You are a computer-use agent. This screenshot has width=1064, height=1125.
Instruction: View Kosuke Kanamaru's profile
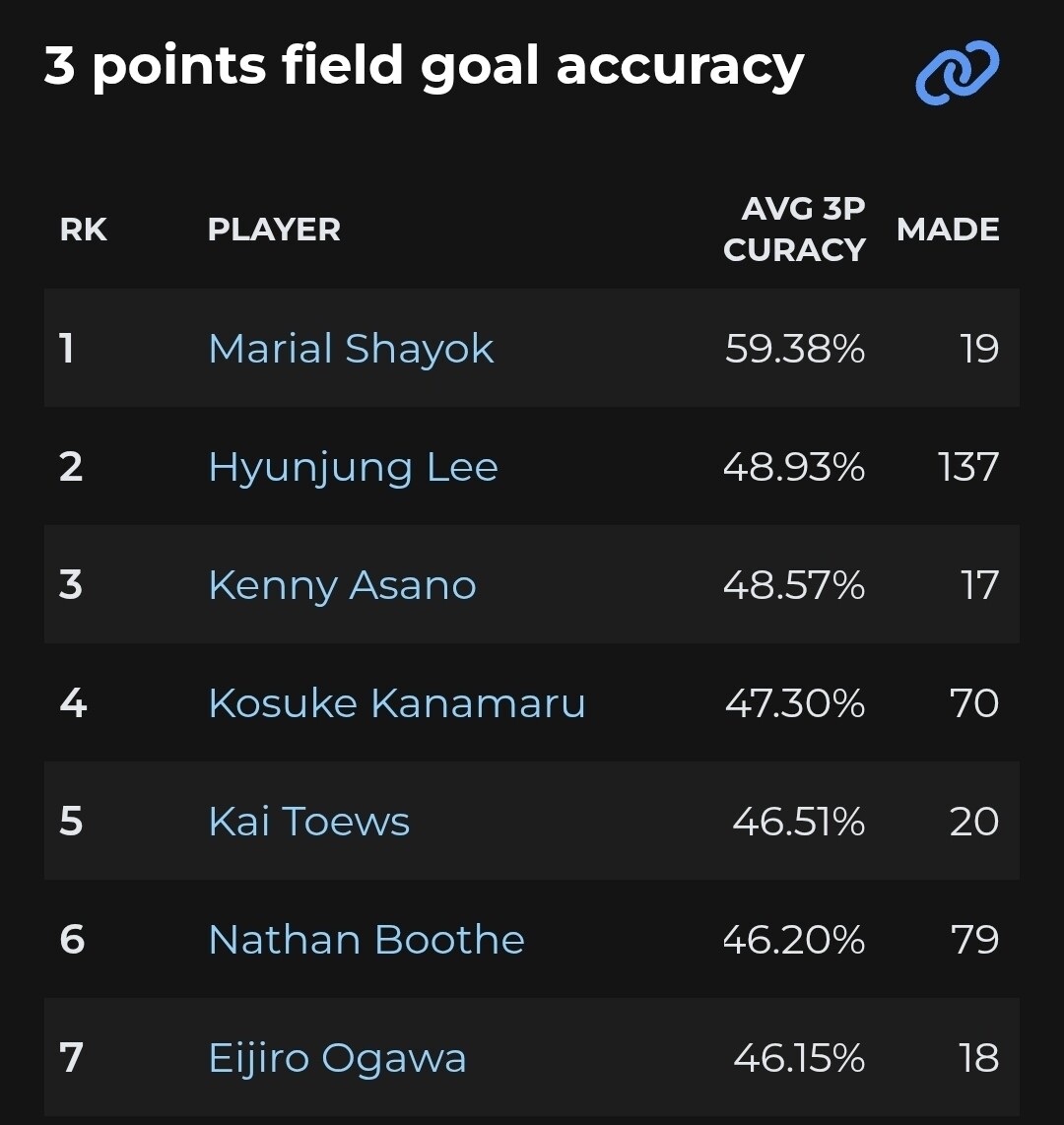[397, 703]
